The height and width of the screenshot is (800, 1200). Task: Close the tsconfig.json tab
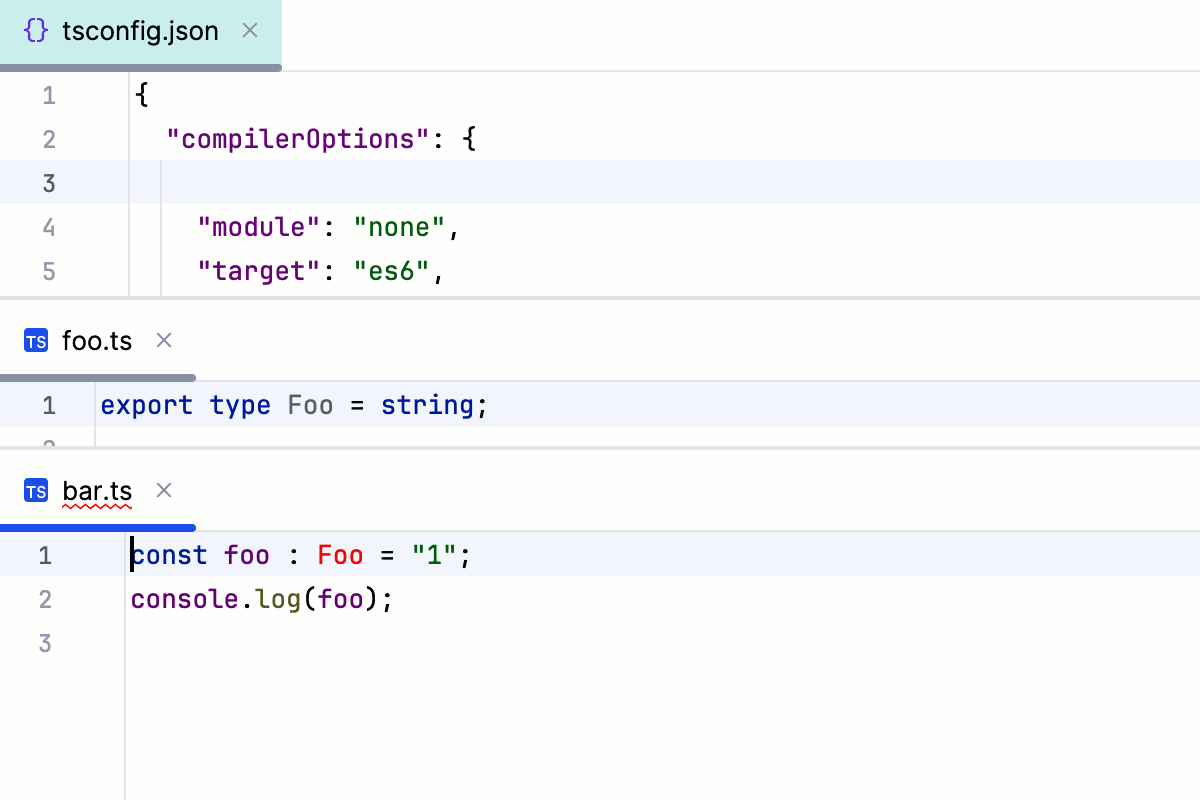(249, 31)
